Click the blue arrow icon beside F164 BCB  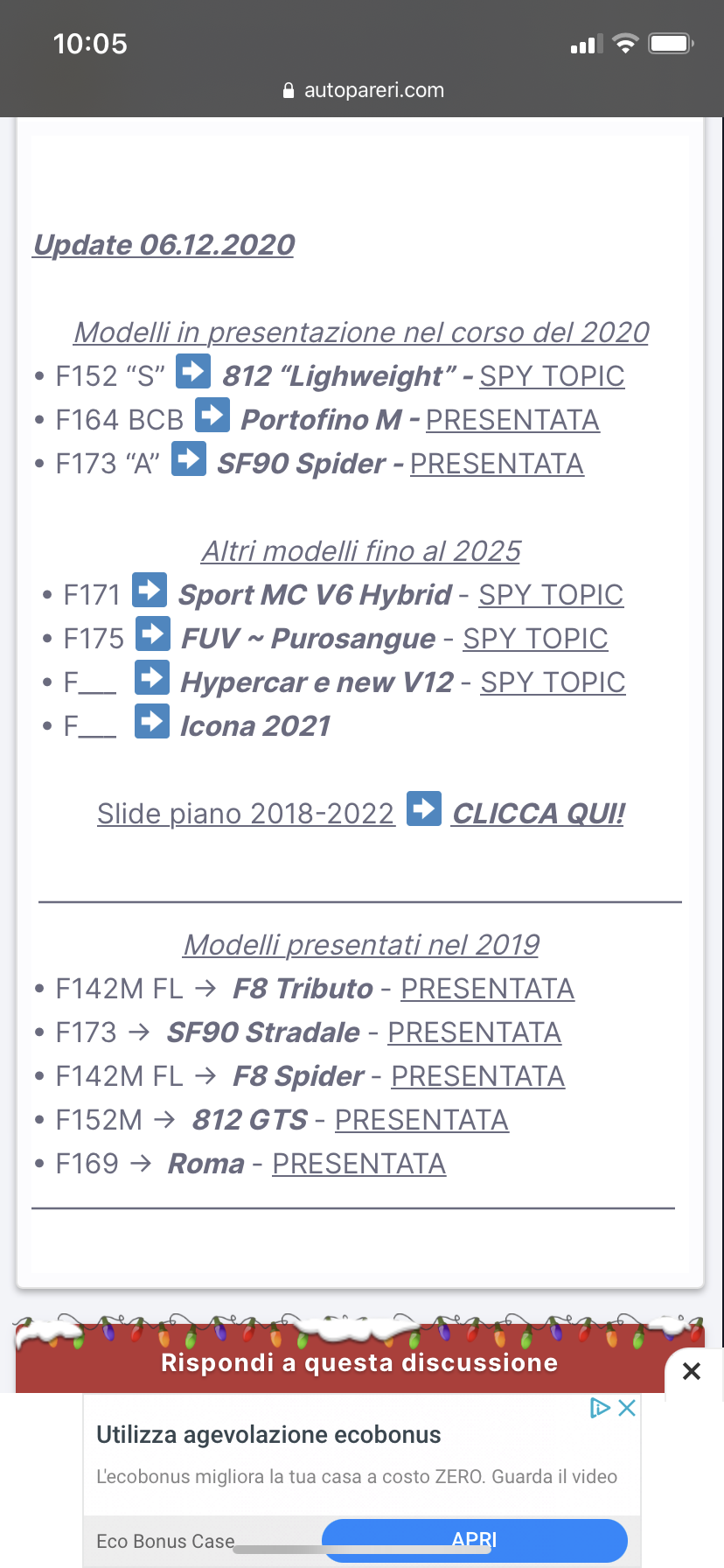point(212,415)
